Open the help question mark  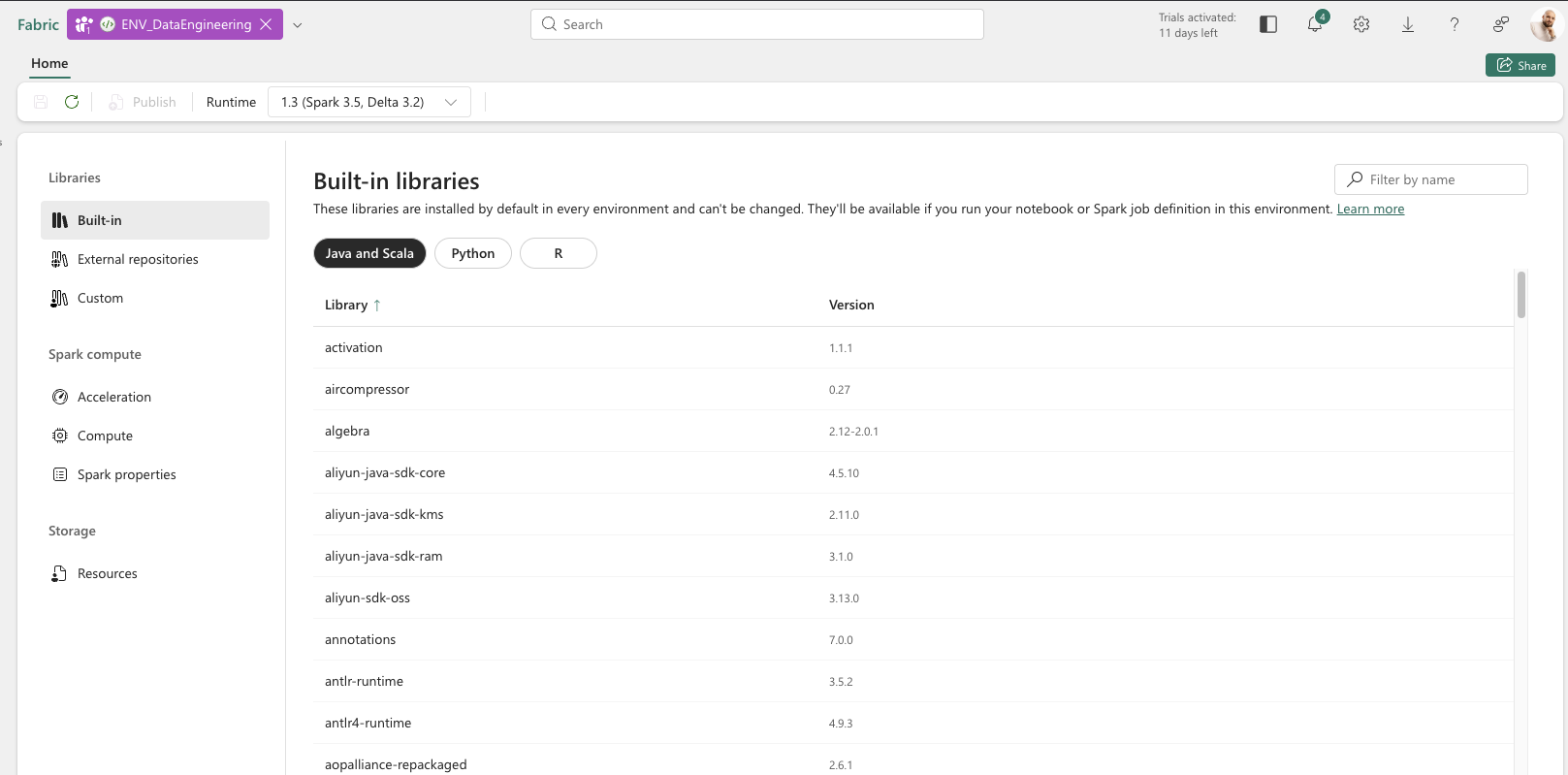(x=1455, y=25)
